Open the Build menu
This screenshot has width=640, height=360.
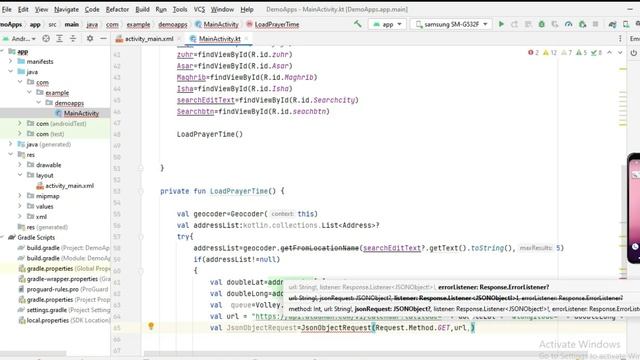pyautogui.click(x=142, y=9)
